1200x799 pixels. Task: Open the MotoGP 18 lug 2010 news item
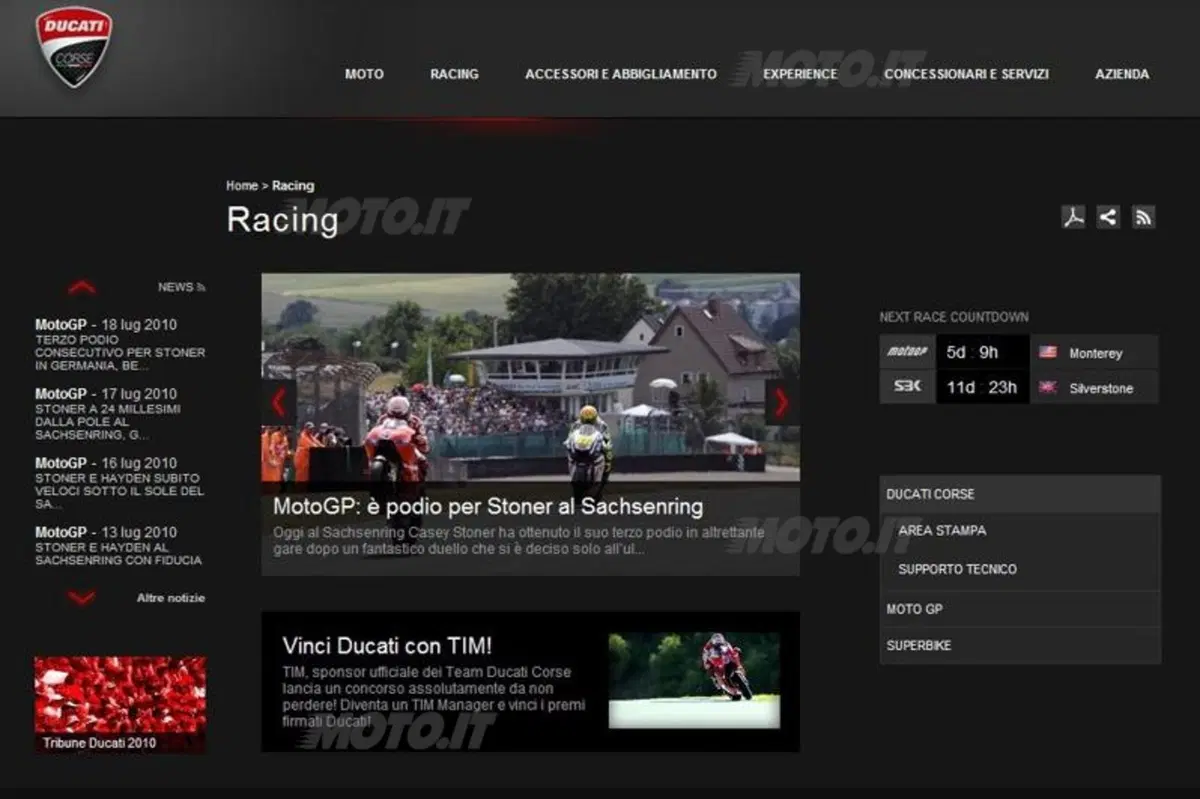coord(120,344)
